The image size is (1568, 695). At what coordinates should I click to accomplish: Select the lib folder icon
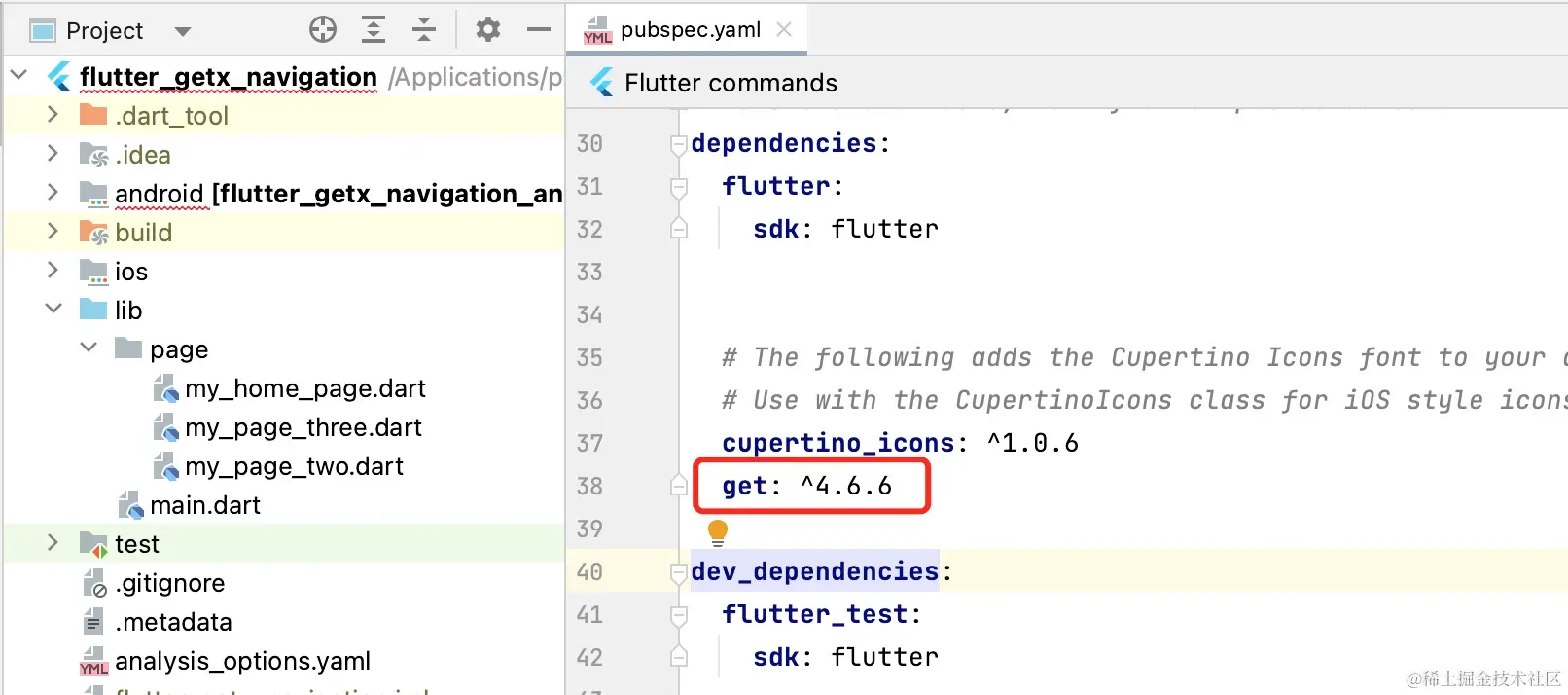tap(93, 310)
